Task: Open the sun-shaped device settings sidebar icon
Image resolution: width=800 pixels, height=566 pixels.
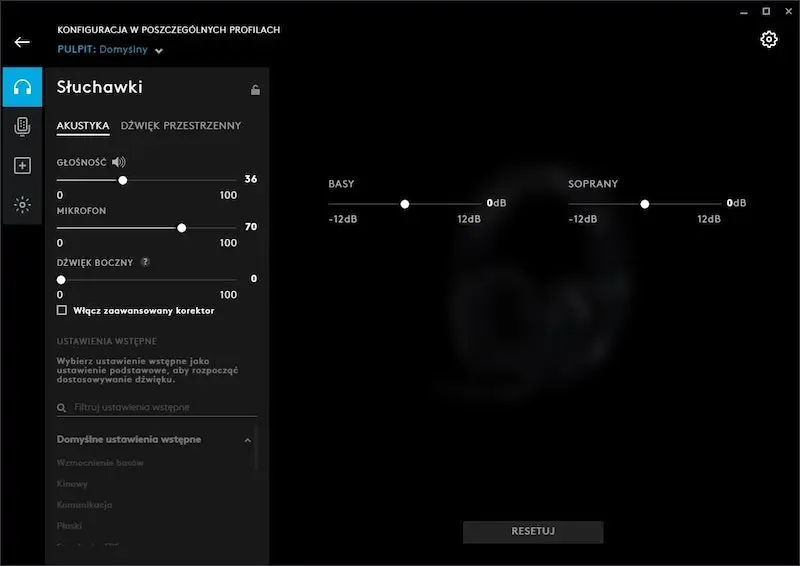Action: click(x=22, y=205)
